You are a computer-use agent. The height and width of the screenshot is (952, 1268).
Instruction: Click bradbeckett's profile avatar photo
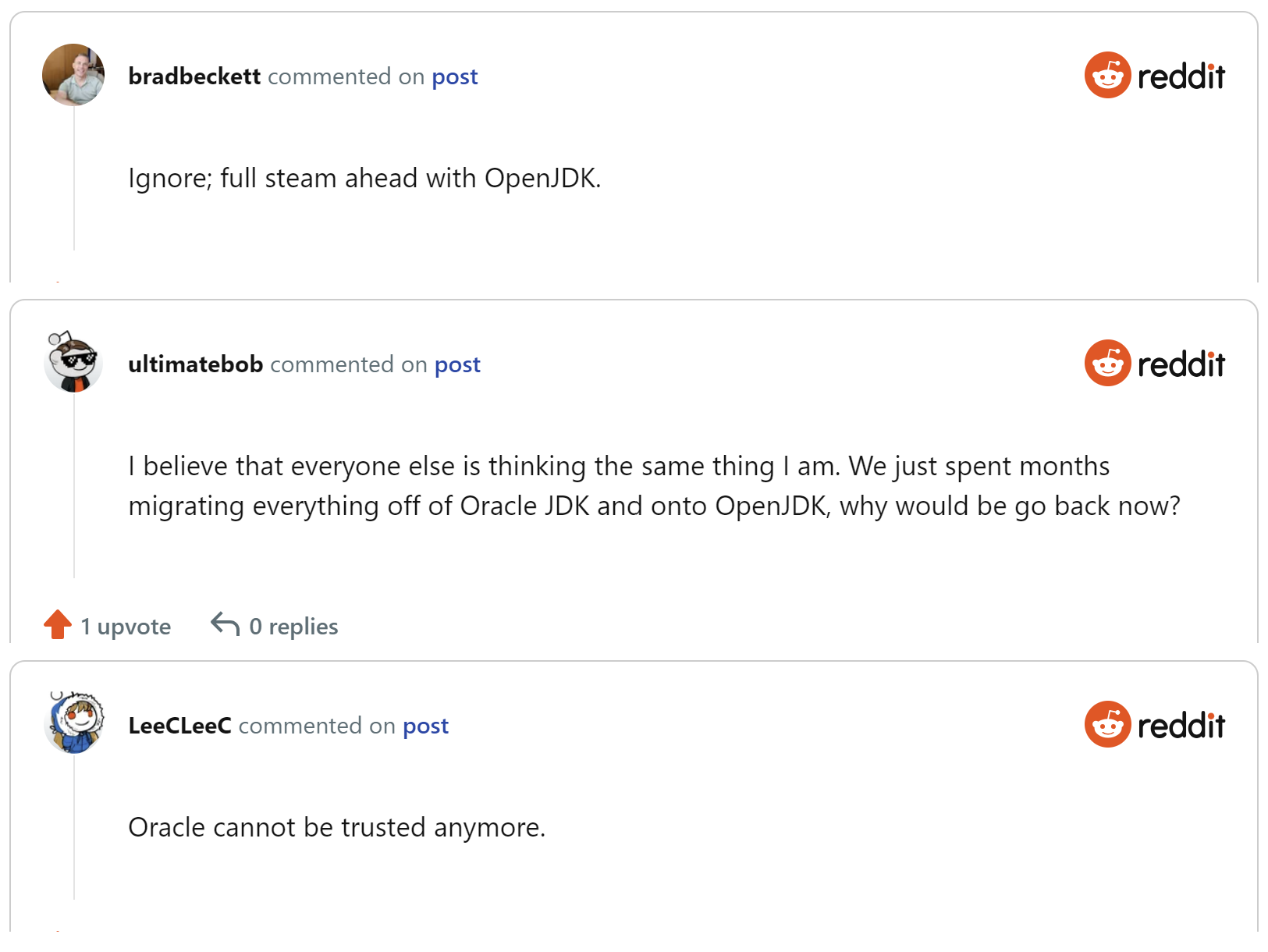(x=73, y=75)
